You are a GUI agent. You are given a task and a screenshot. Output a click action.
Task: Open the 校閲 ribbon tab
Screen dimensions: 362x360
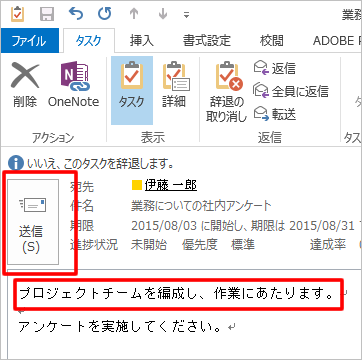[272, 41]
